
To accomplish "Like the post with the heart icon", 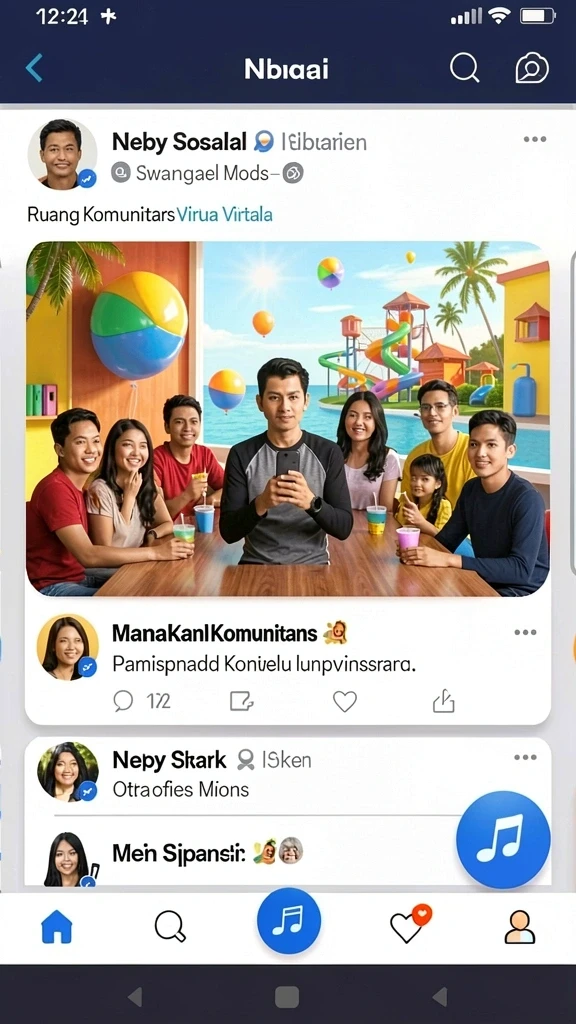I will 345,701.
